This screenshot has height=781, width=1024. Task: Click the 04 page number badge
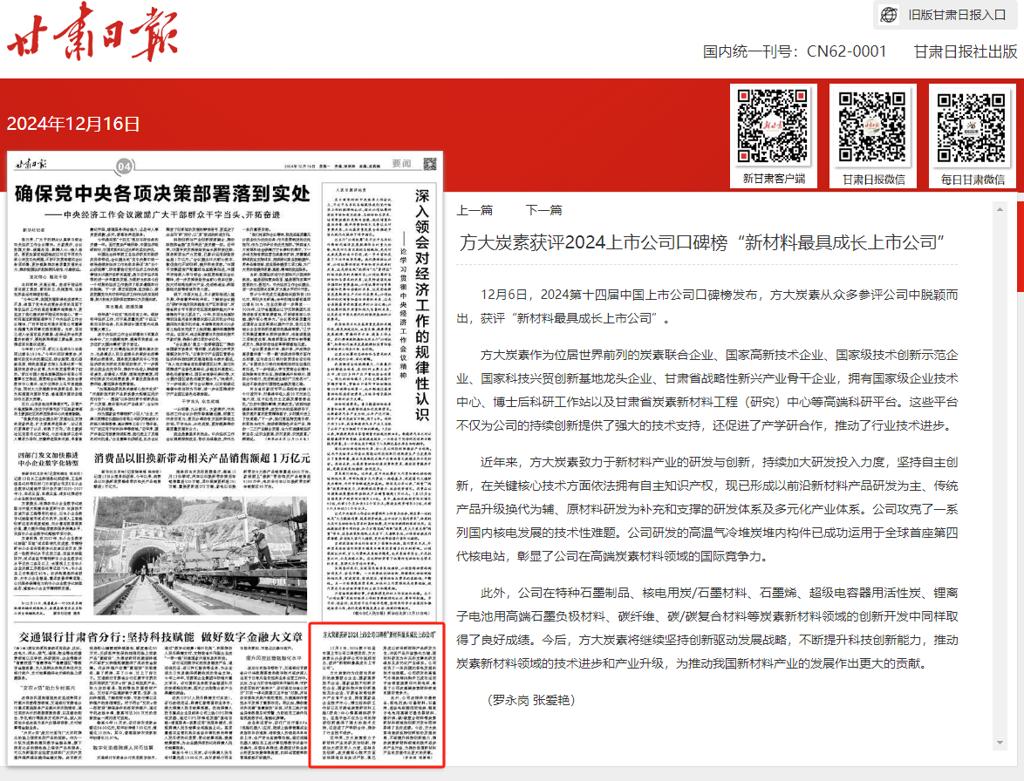pyautogui.click(x=124, y=167)
